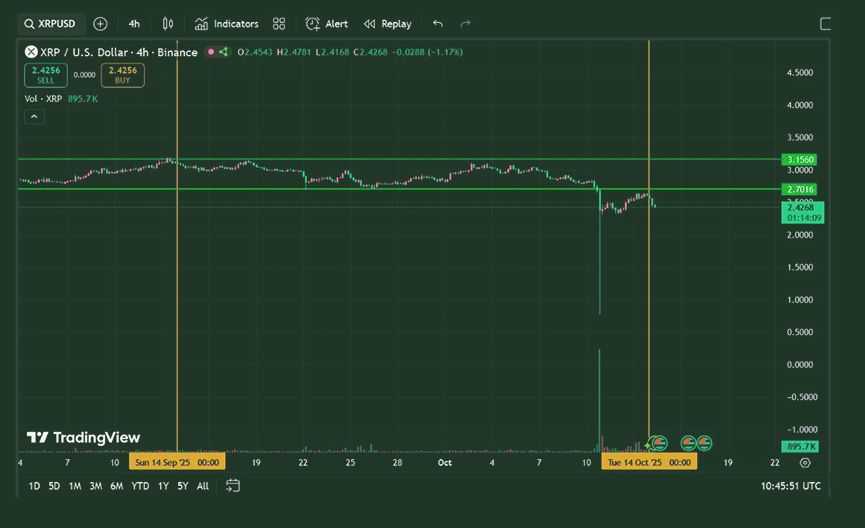Select the Vol · XRP indicator legend
Screen dimensions: 865x528
tap(61, 99)
